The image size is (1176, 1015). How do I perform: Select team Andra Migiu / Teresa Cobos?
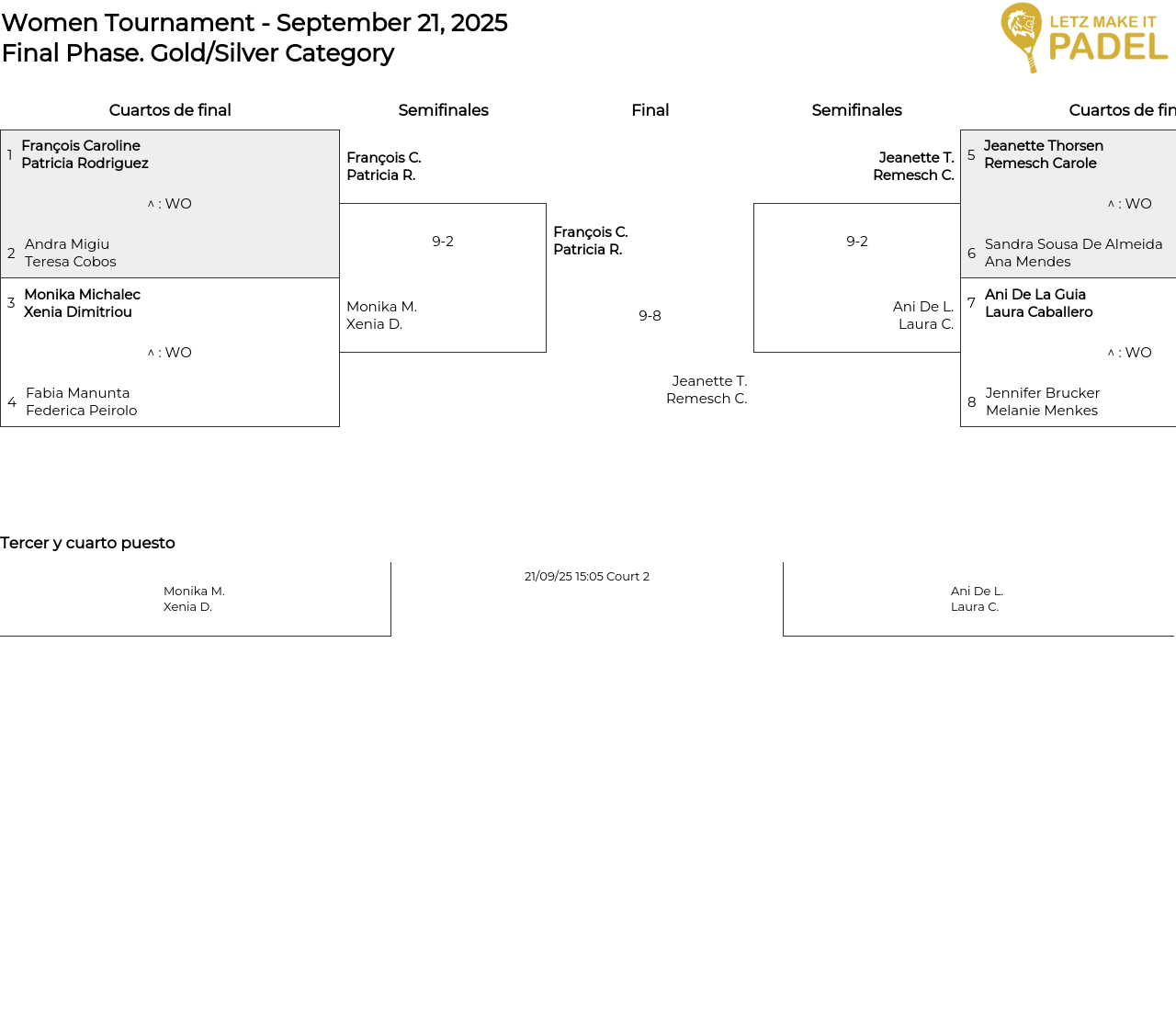pos(71,253)
